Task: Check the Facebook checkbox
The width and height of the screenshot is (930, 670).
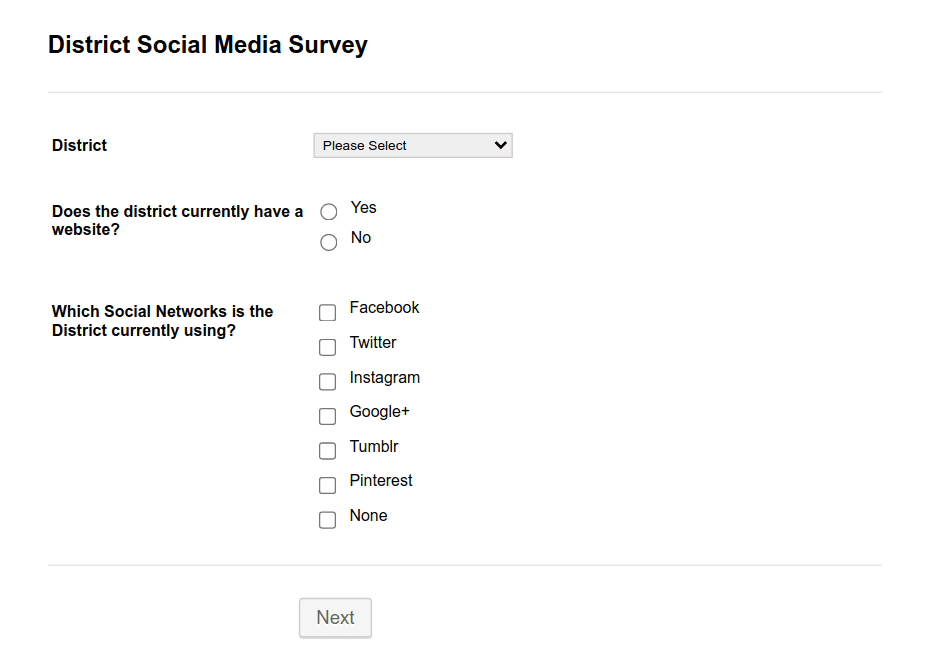Action: pos(327,312)
